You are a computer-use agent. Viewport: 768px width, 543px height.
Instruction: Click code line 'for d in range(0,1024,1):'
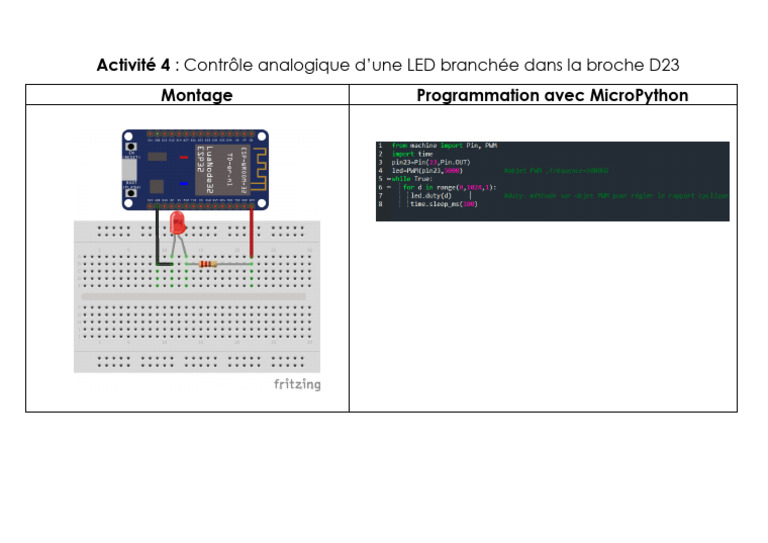[x=450, y=187]
